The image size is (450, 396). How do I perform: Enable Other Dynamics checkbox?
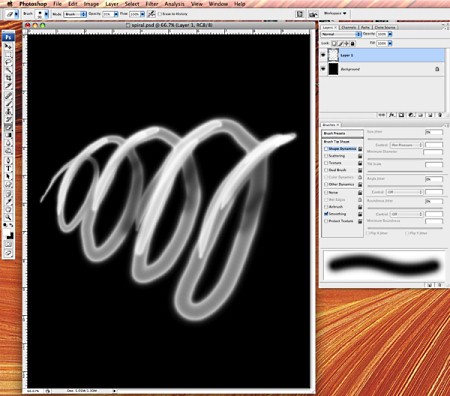[326, 184]
